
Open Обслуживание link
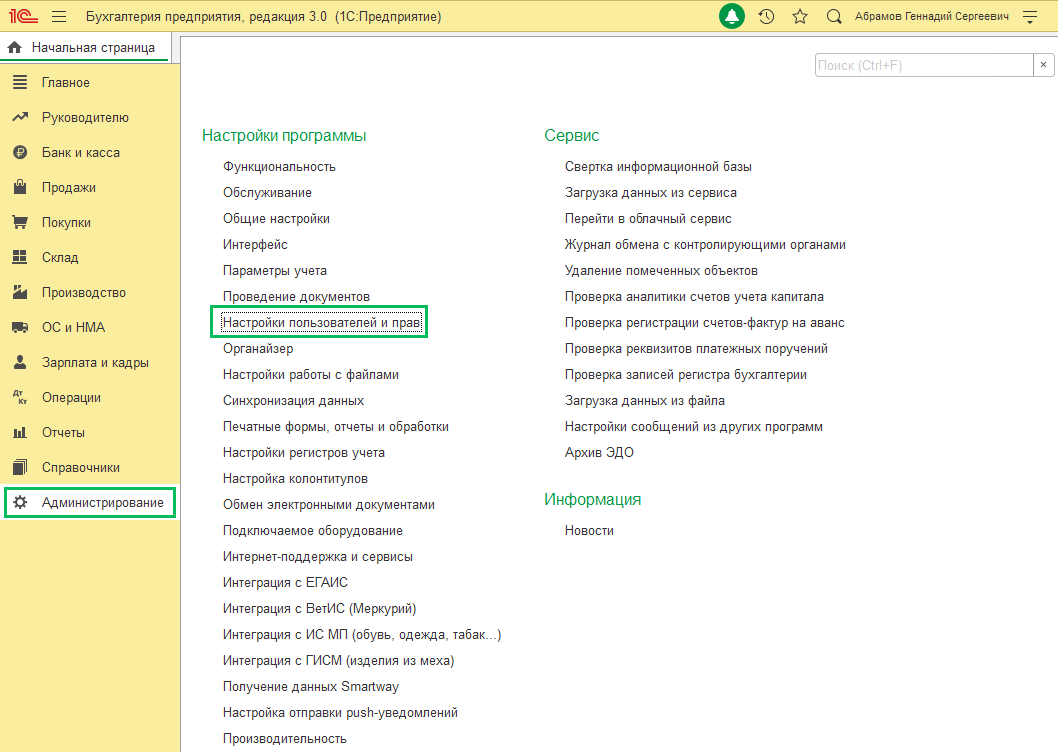tap(267, 192)
